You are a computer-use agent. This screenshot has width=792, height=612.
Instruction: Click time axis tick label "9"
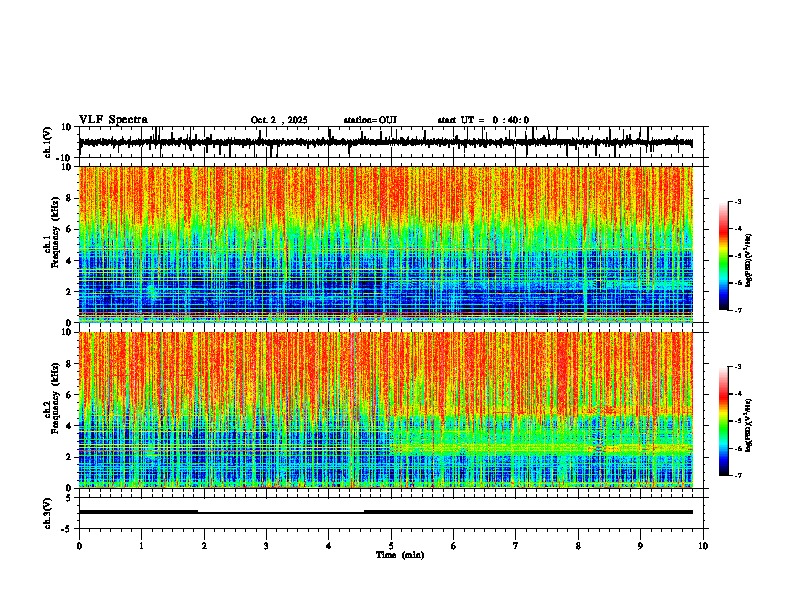[640, 546]
